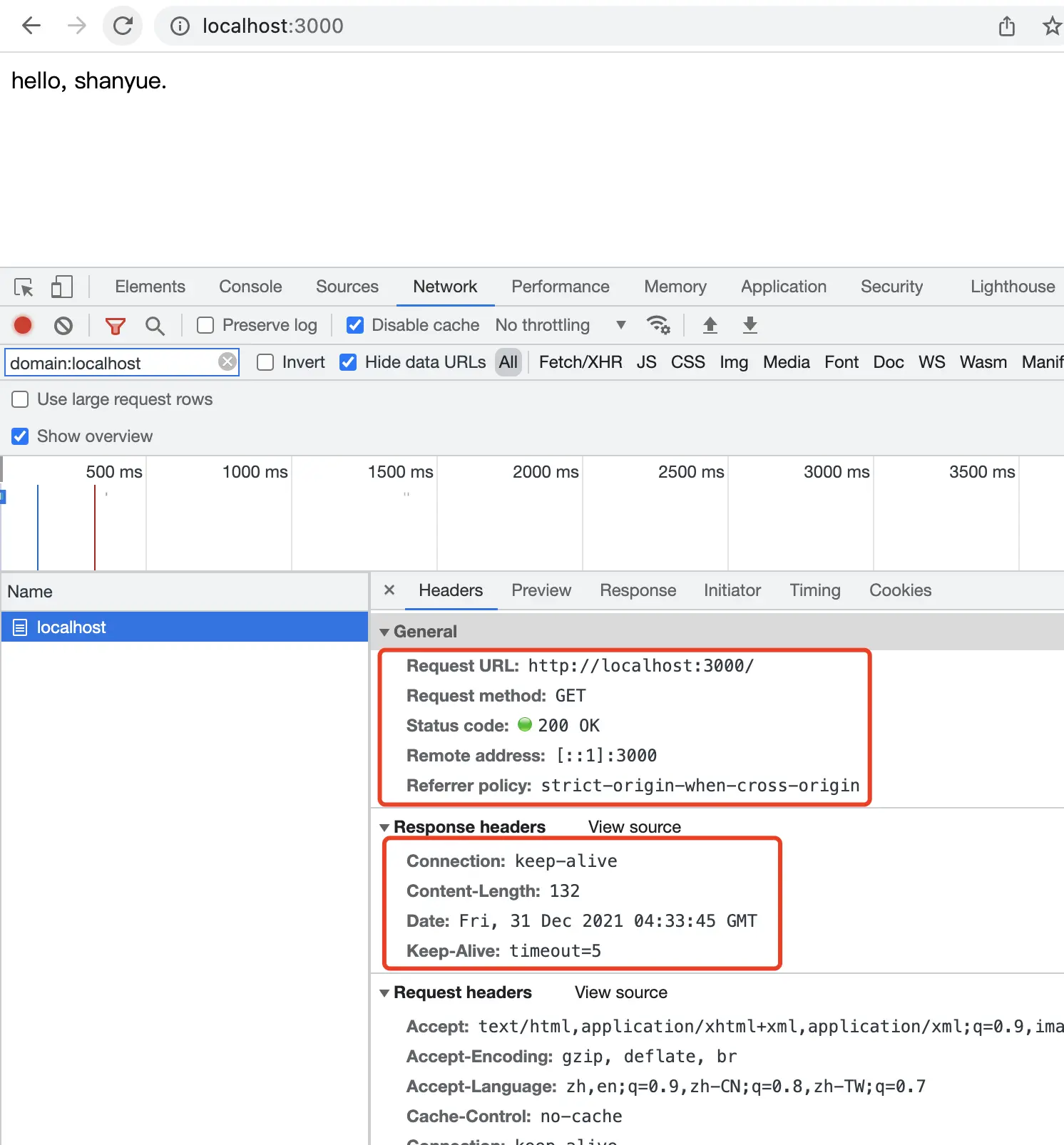
Task: Toggle the Preserve log checkbox
Action: pyautogui.click(x=205, y=325)
